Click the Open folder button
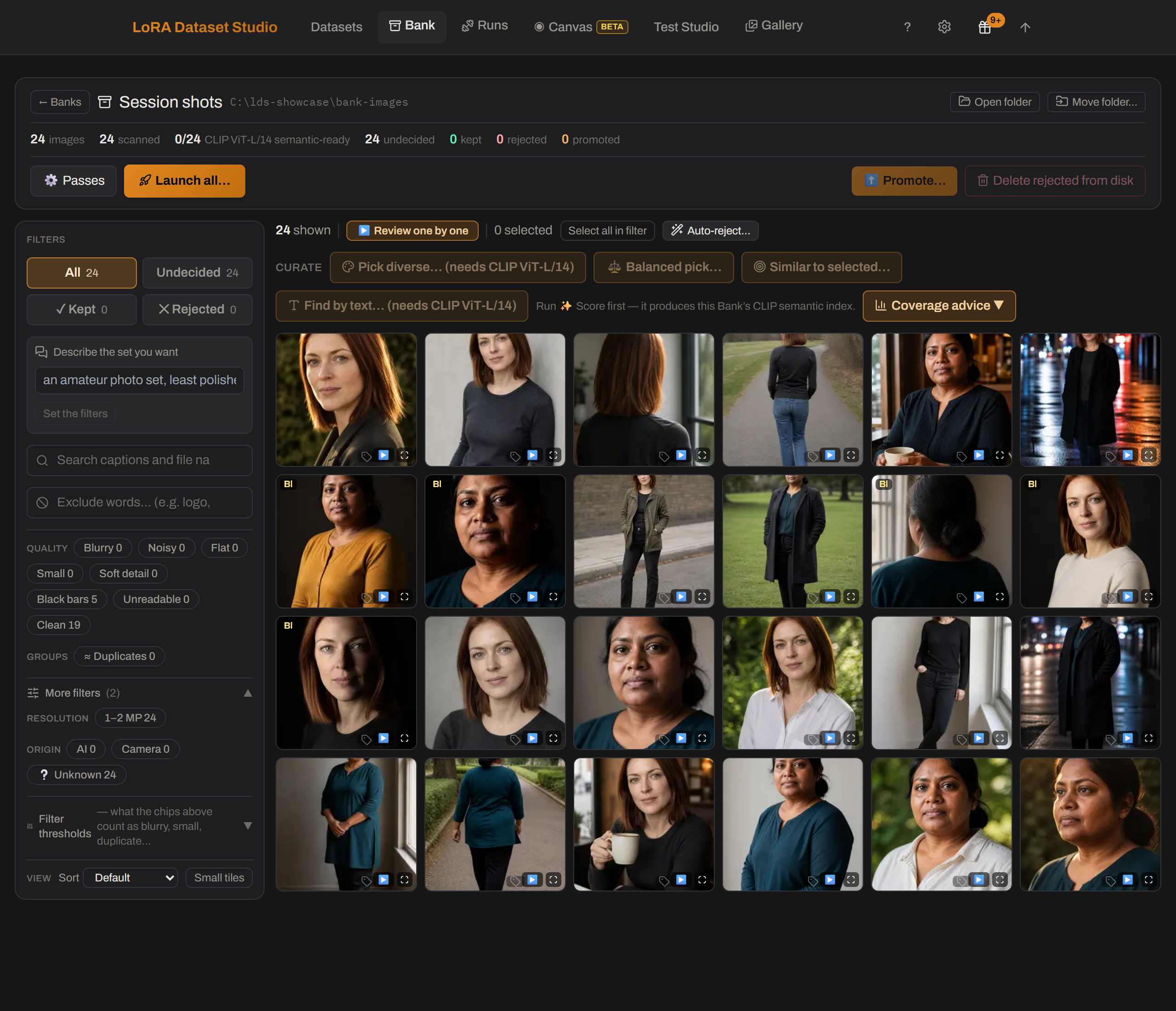The height and width of the screenshot is (1011, 1176). [x=995, y=102]
